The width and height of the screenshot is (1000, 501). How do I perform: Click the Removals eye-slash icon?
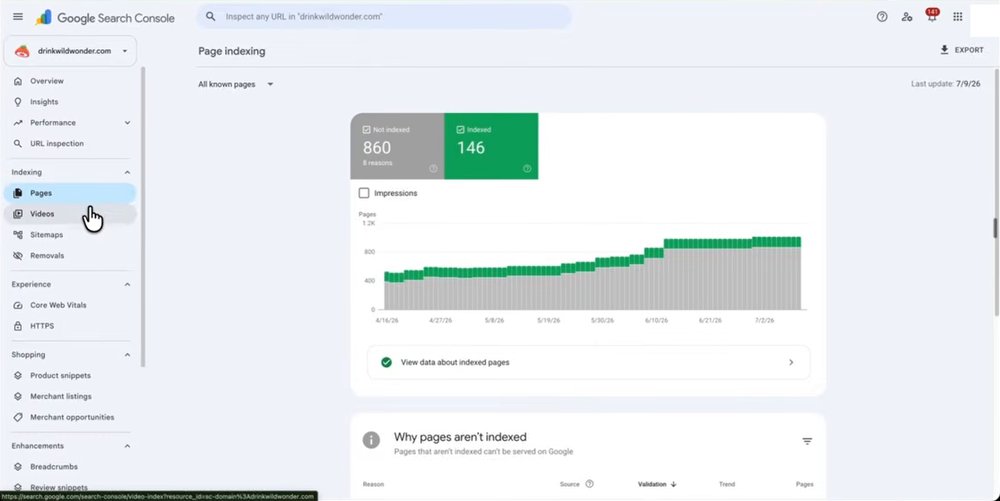[18, 256]
